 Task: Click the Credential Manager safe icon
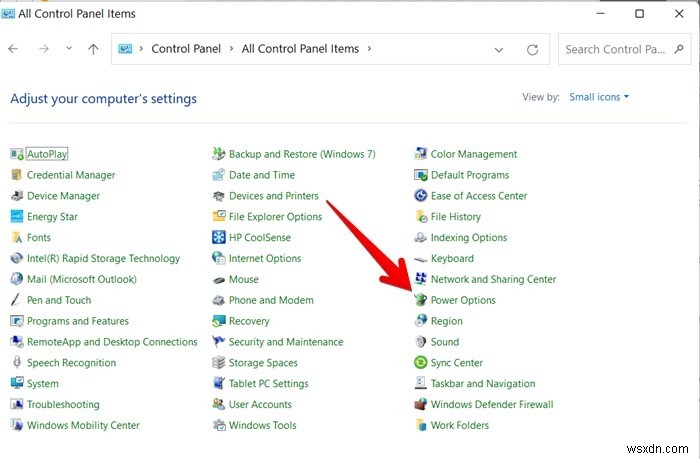[17, 175]
